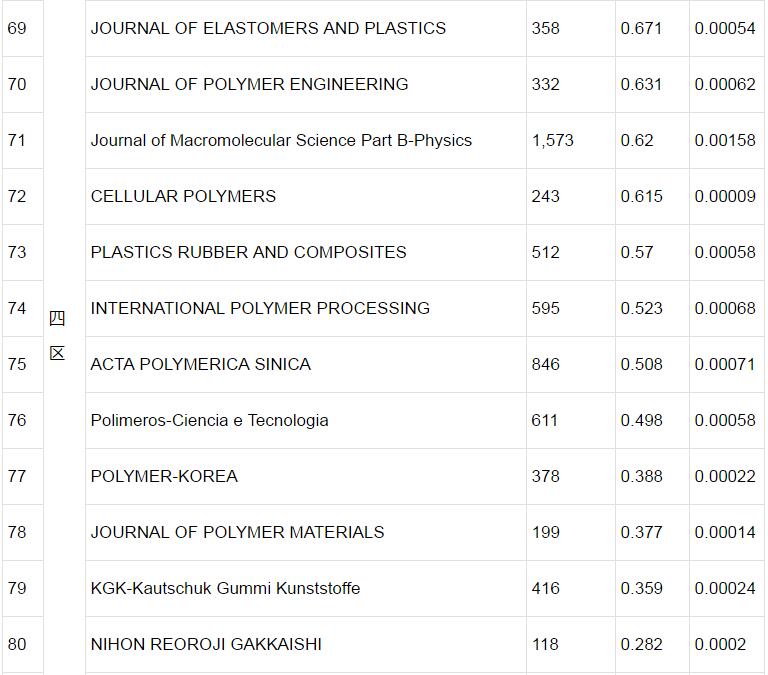Image resolution: width=768 pixels, height=675 pixels.
Task: Open KGK-Kautschuk Gummi Kunststoffe journal
Action: (225, 588)
